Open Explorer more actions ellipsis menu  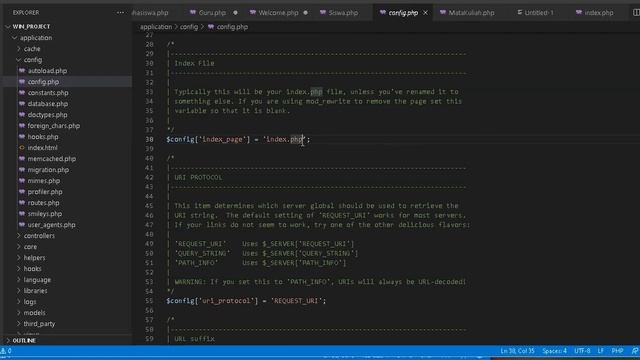(x=120, y=13)
